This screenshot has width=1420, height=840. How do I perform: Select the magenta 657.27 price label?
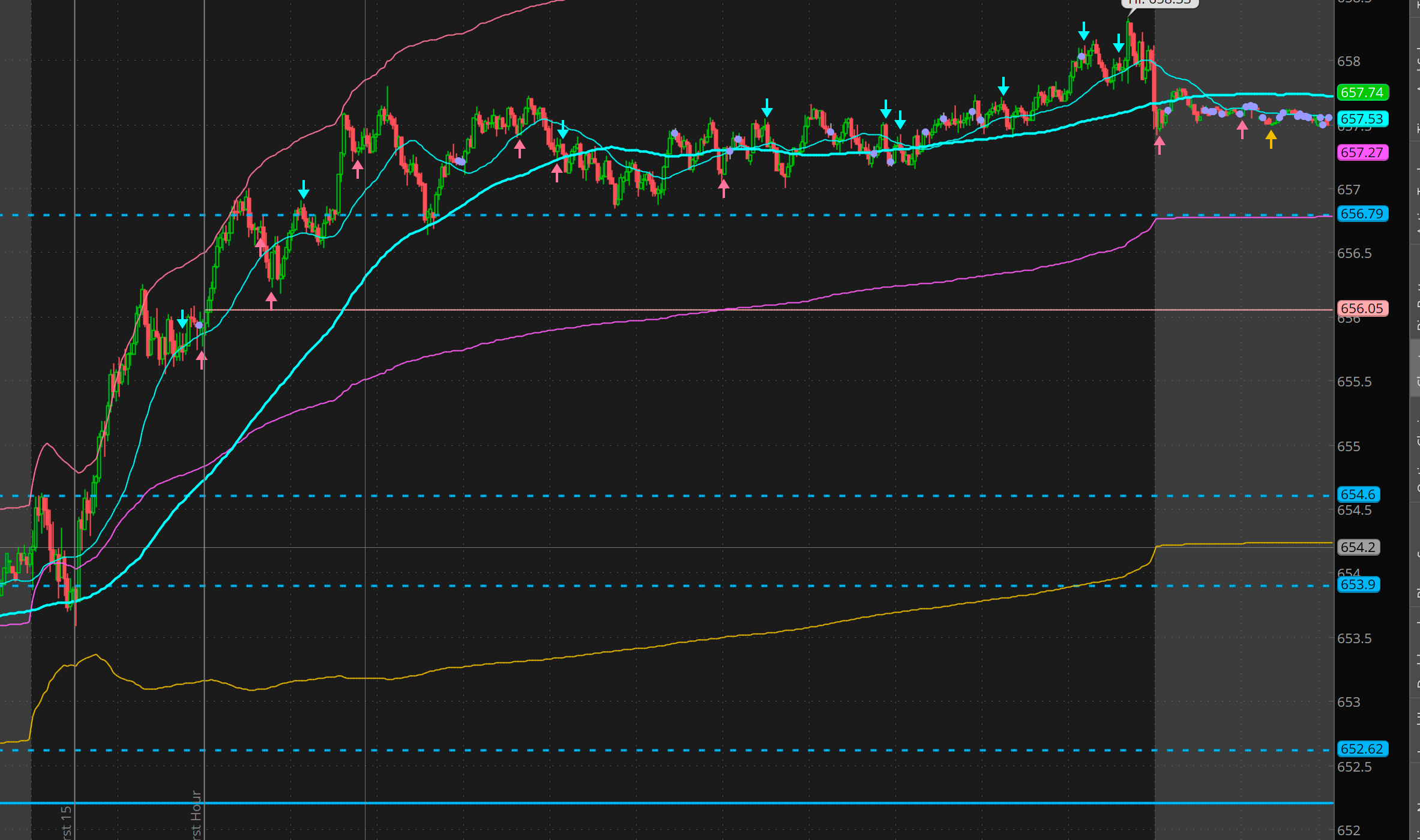(1362, 152)
